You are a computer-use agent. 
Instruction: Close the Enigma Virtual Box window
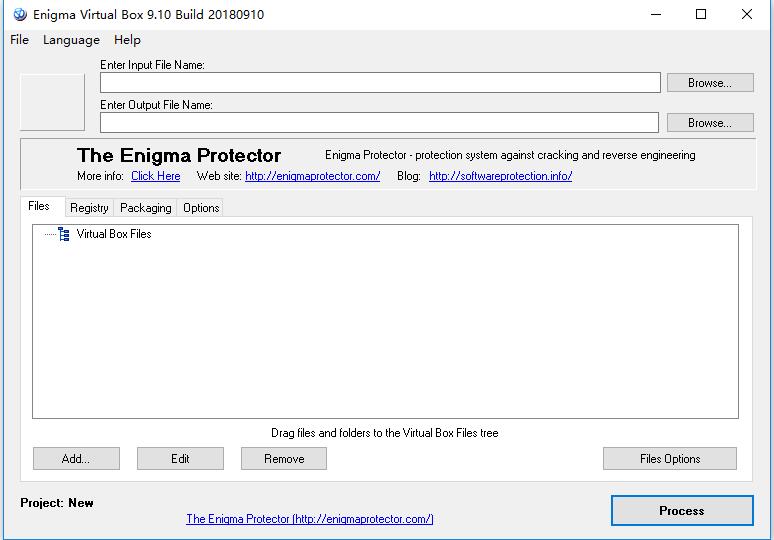click(x=747, y=14)
